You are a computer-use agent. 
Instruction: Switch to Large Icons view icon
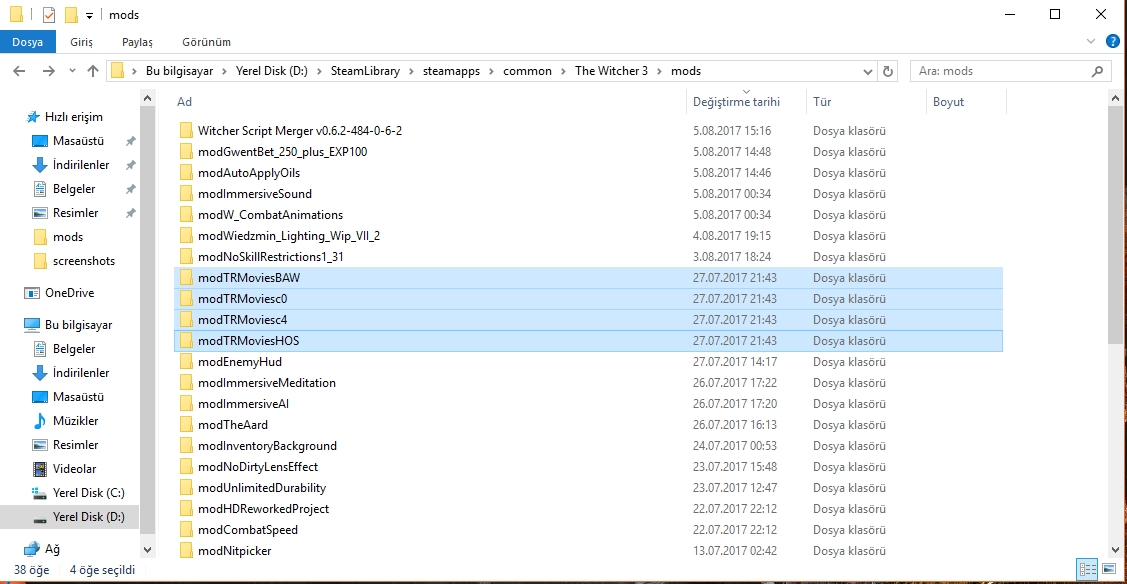[1108, 570]
